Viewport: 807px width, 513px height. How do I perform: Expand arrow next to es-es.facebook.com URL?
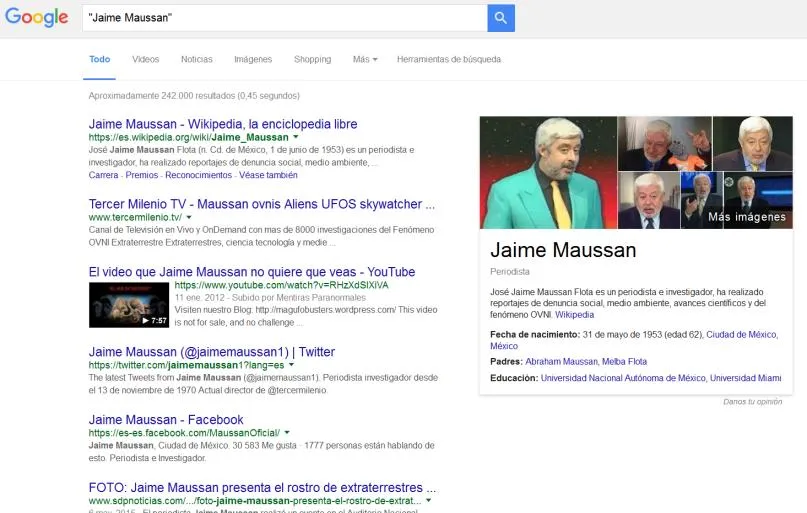pyautogui.click(x=287, y=433)
